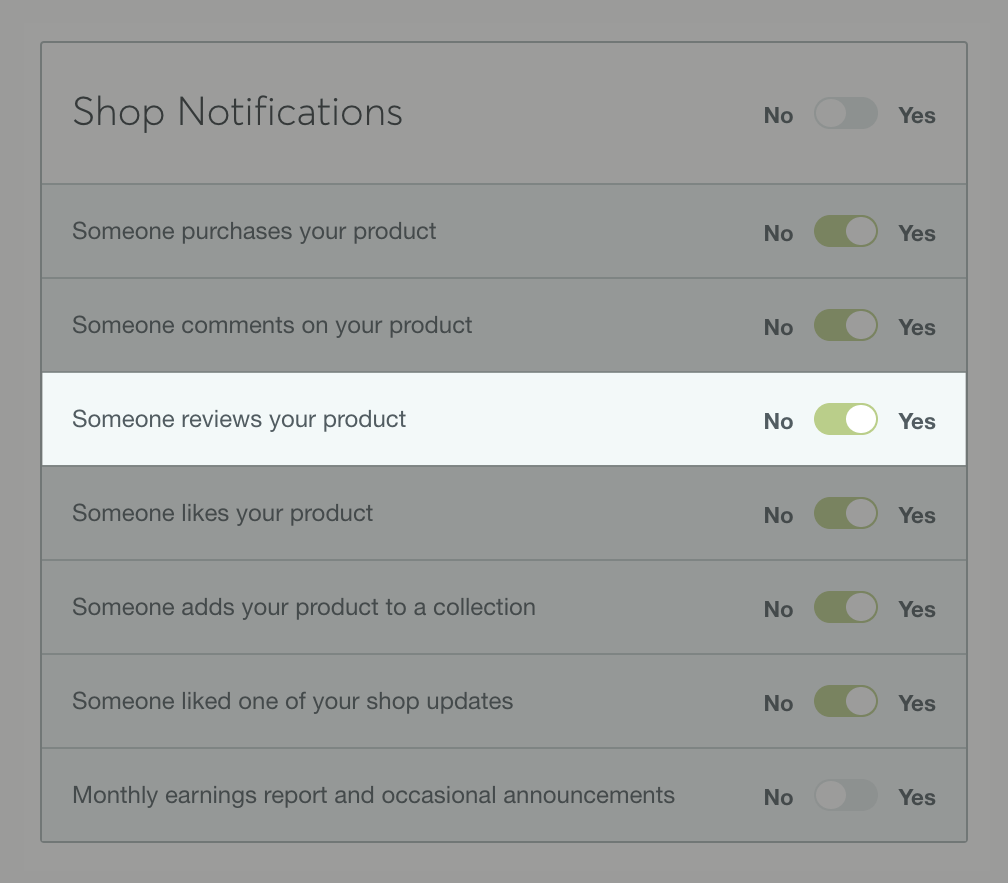Toggle off 'Someone reviews your product' notifications
This screenshot has width=1008, height=883.
[x=845, y=419]
